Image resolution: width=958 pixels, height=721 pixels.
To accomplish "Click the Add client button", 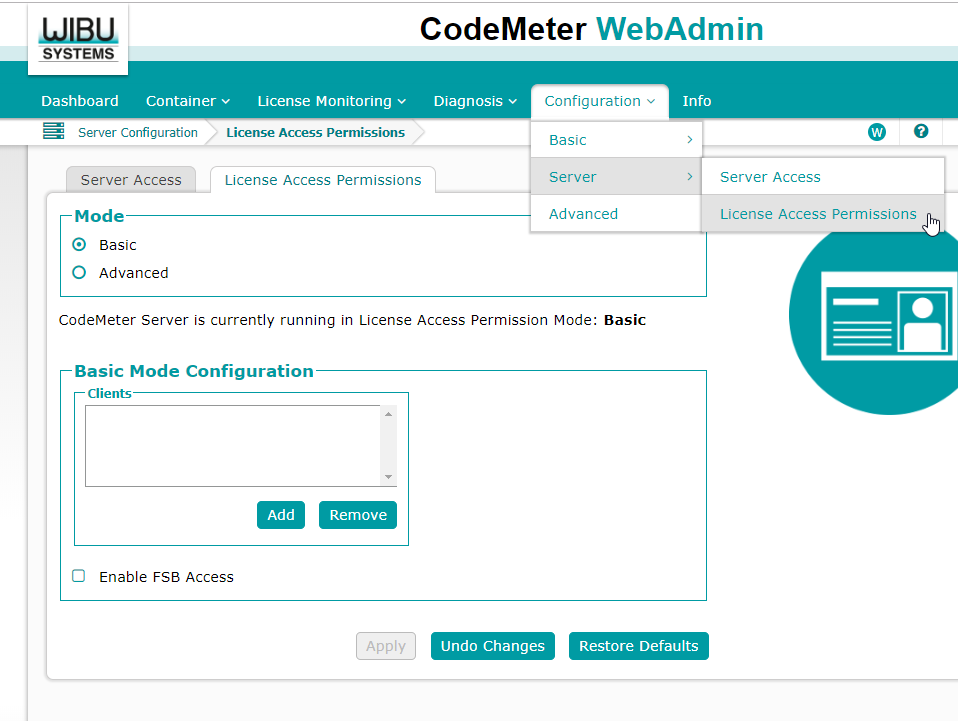I will 281,515.
